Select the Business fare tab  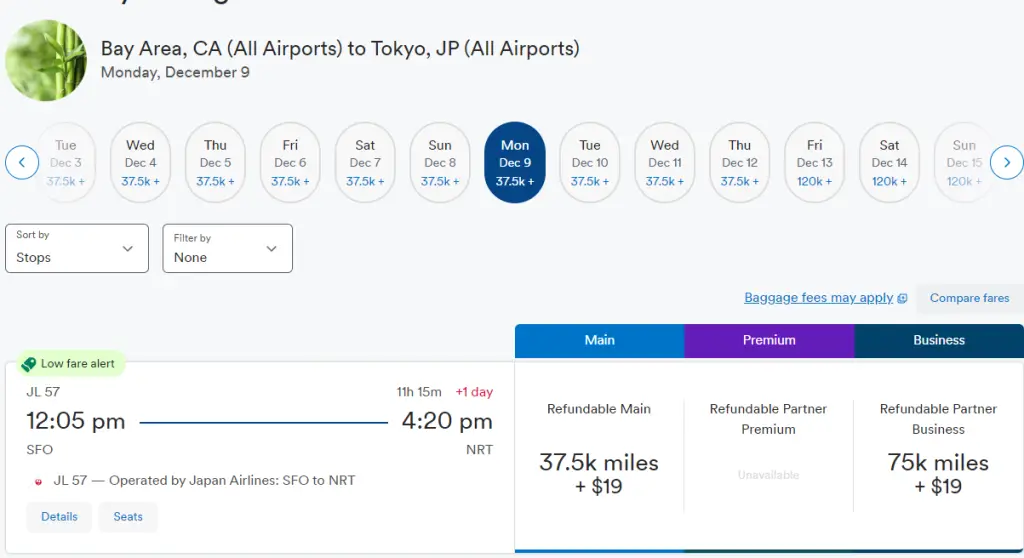tap(939, 340)
